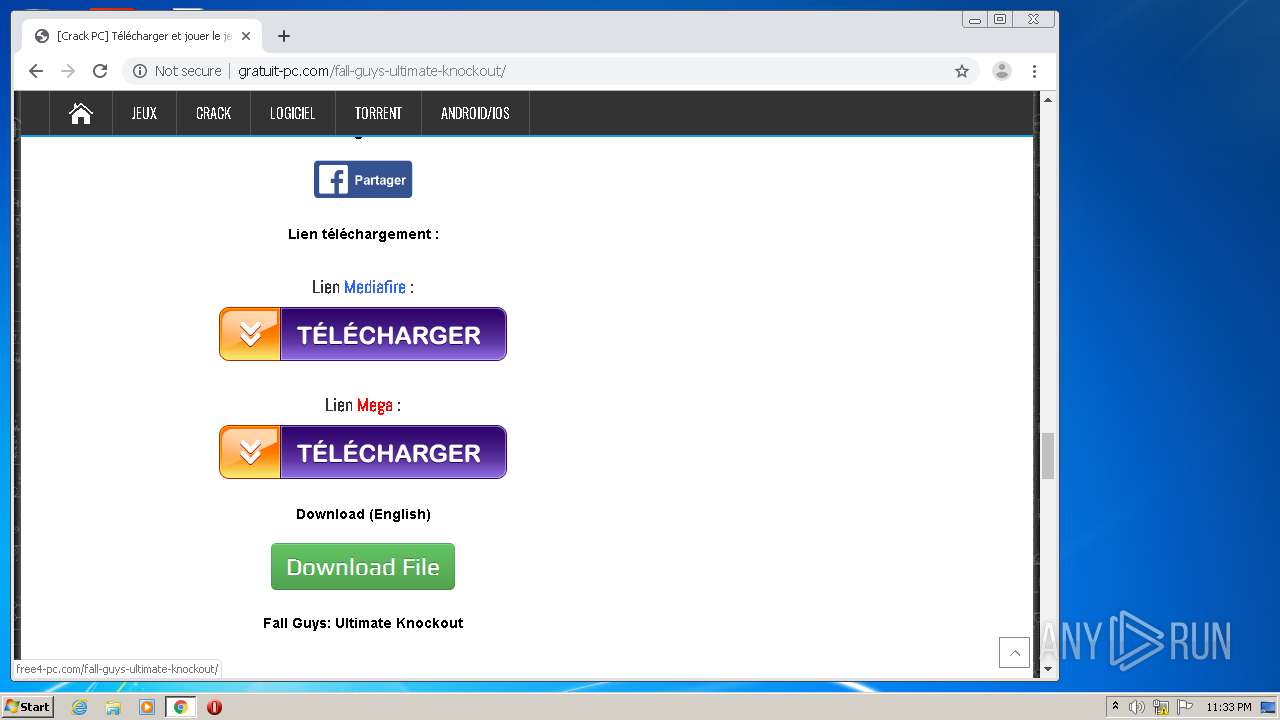Click the Mega TÉLÉCHARGER button

click(x=363, y=452)
